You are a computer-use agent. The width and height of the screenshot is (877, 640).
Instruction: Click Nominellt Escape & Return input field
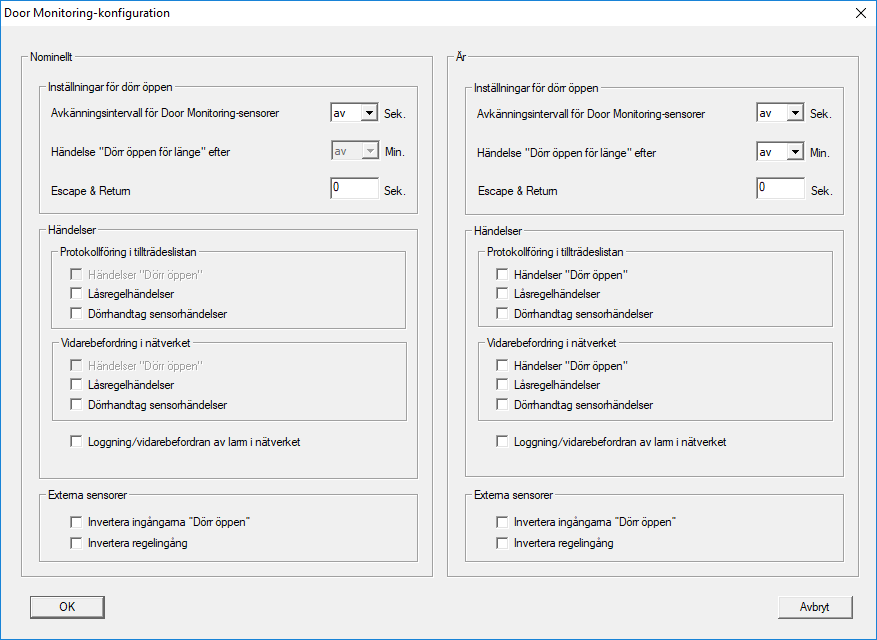(x=354, y=189)
